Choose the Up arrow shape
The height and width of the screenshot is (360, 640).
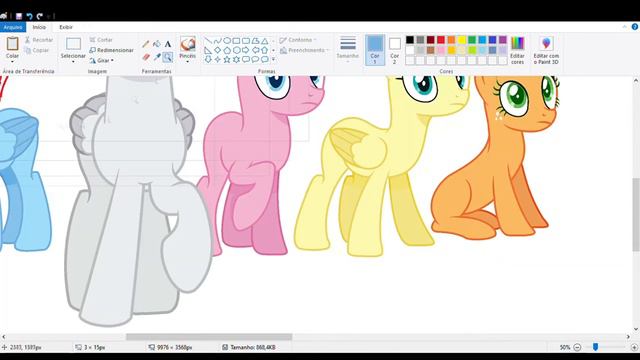tap(264, 50)
